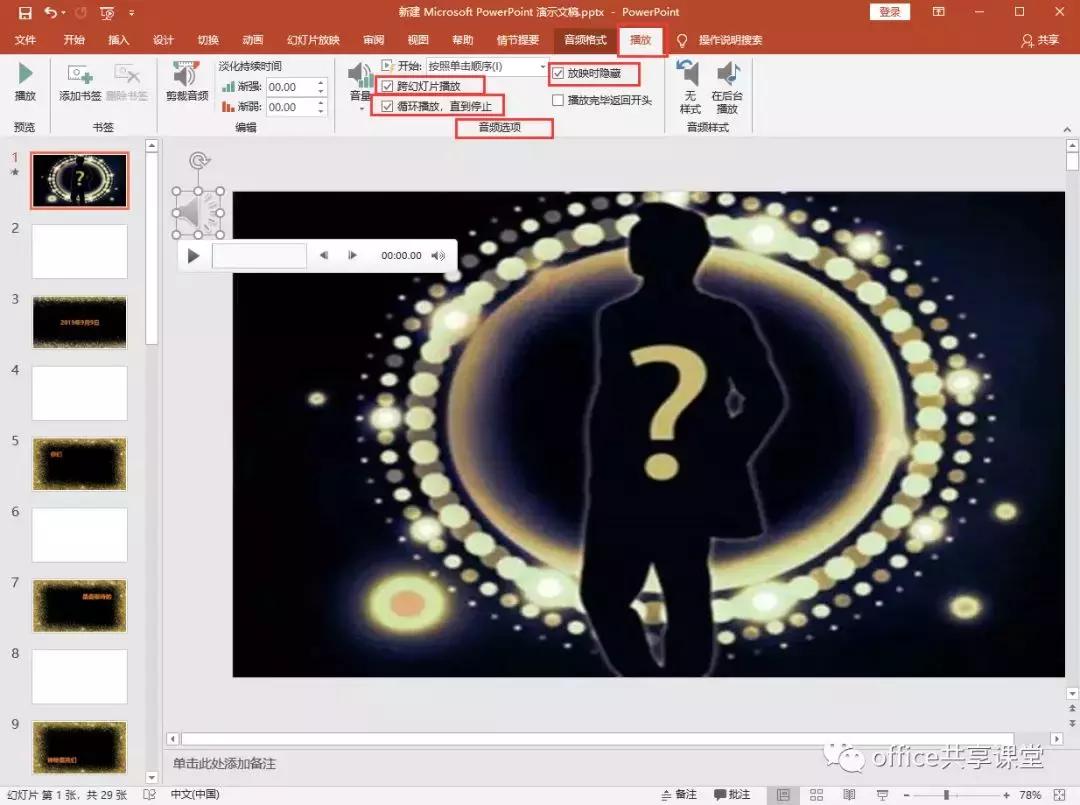Switch to Slide Sorter view icon
This screenshot has width=1080, height=805.
816,795
